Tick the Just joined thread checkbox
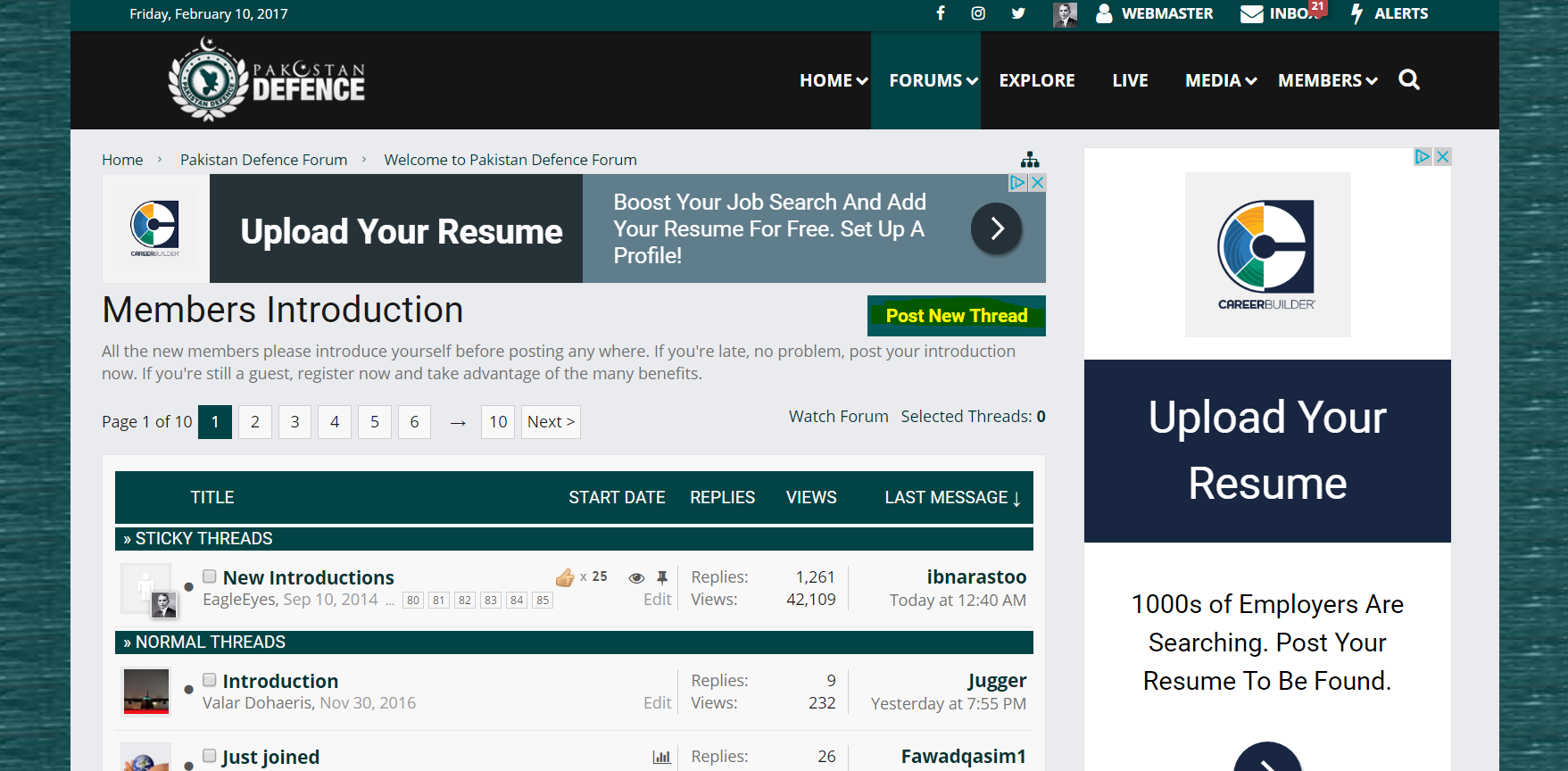 (210, 756)
